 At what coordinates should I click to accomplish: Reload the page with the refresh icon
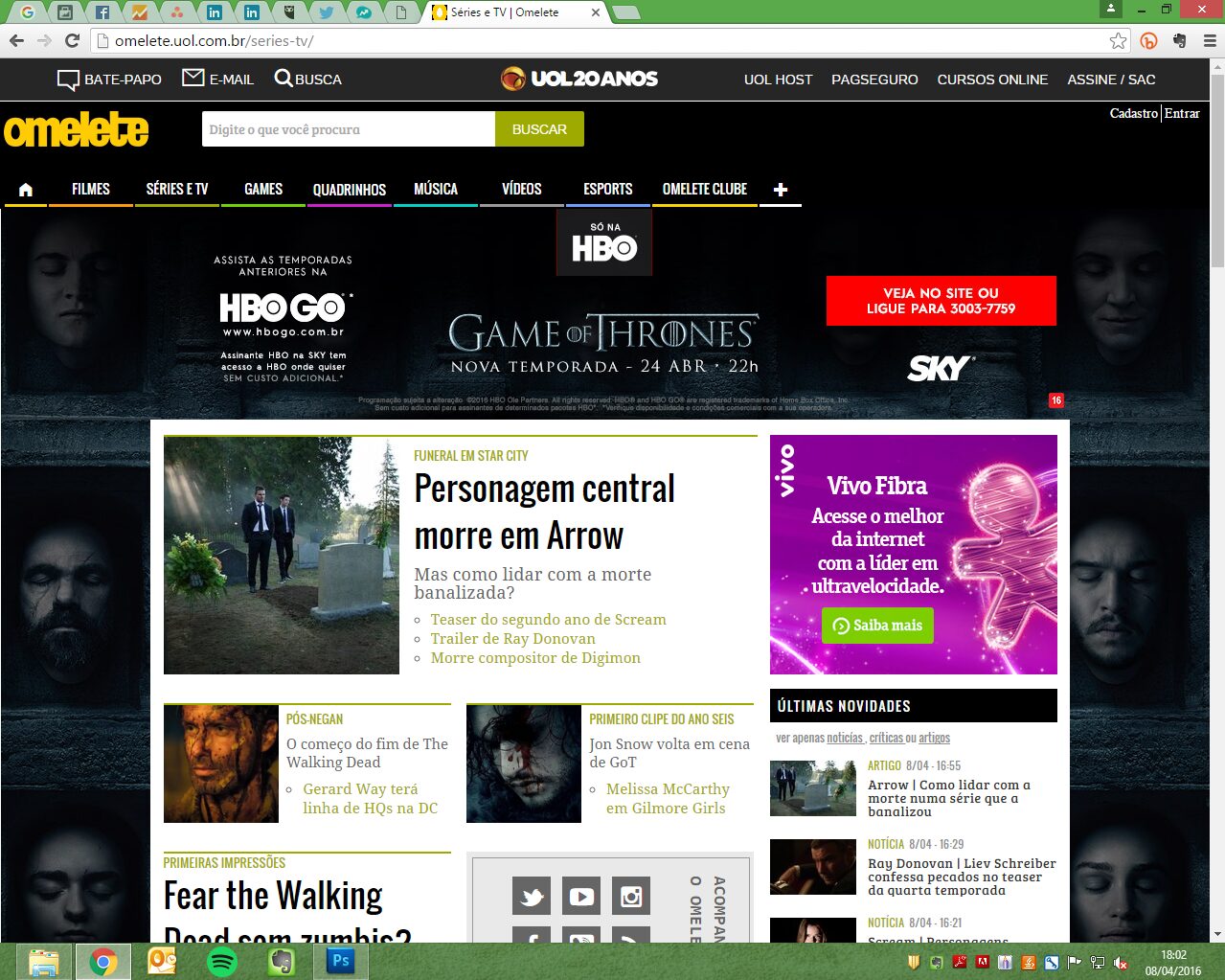[72, 40]
